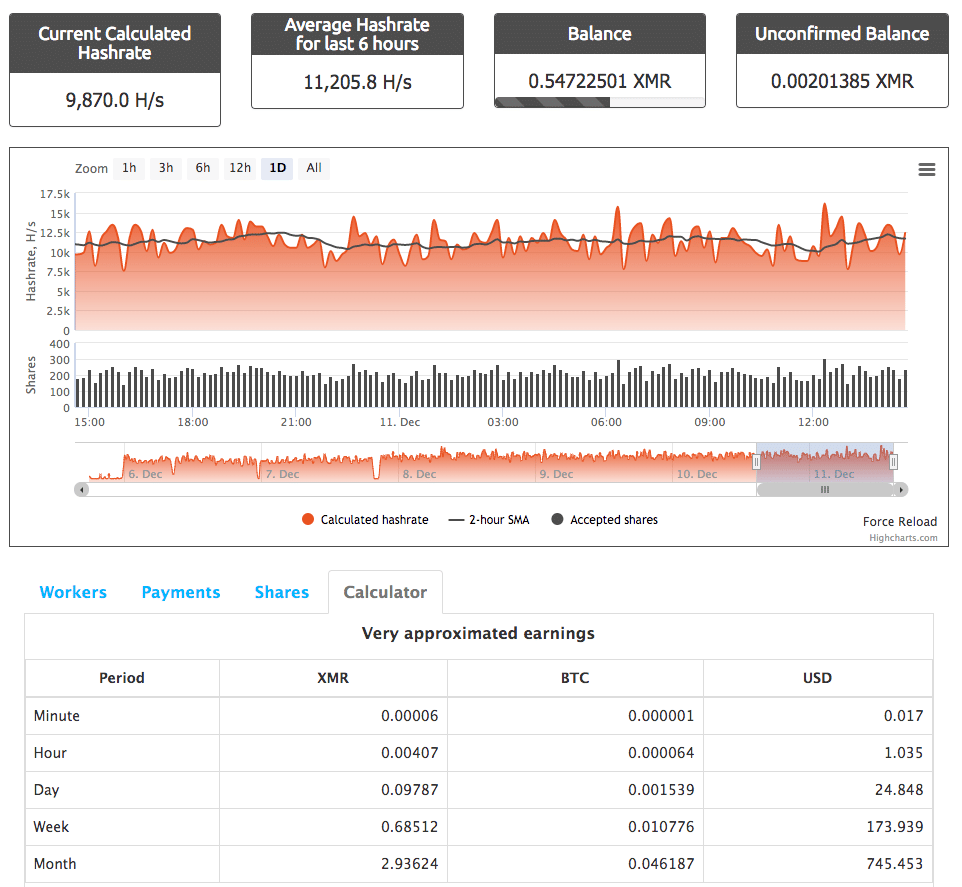
Task: Set chart zoom to 3h
Action: (x=166, y=168)
